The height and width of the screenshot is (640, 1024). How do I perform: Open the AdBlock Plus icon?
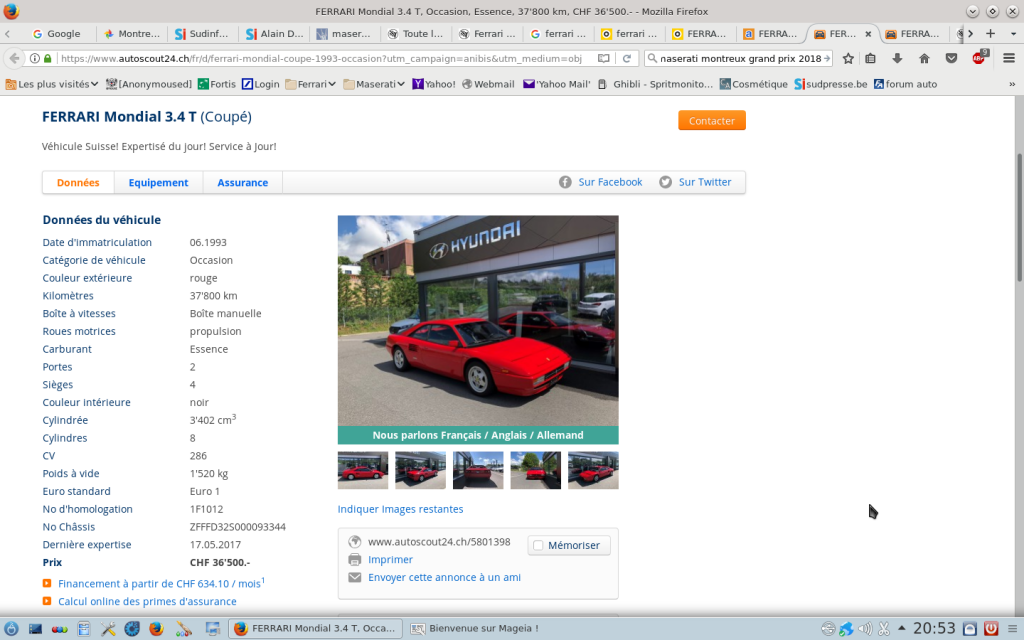click(979, 58)
